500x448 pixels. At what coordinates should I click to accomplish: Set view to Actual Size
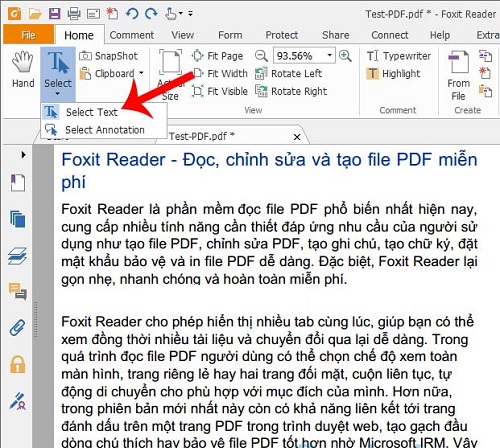170,75
